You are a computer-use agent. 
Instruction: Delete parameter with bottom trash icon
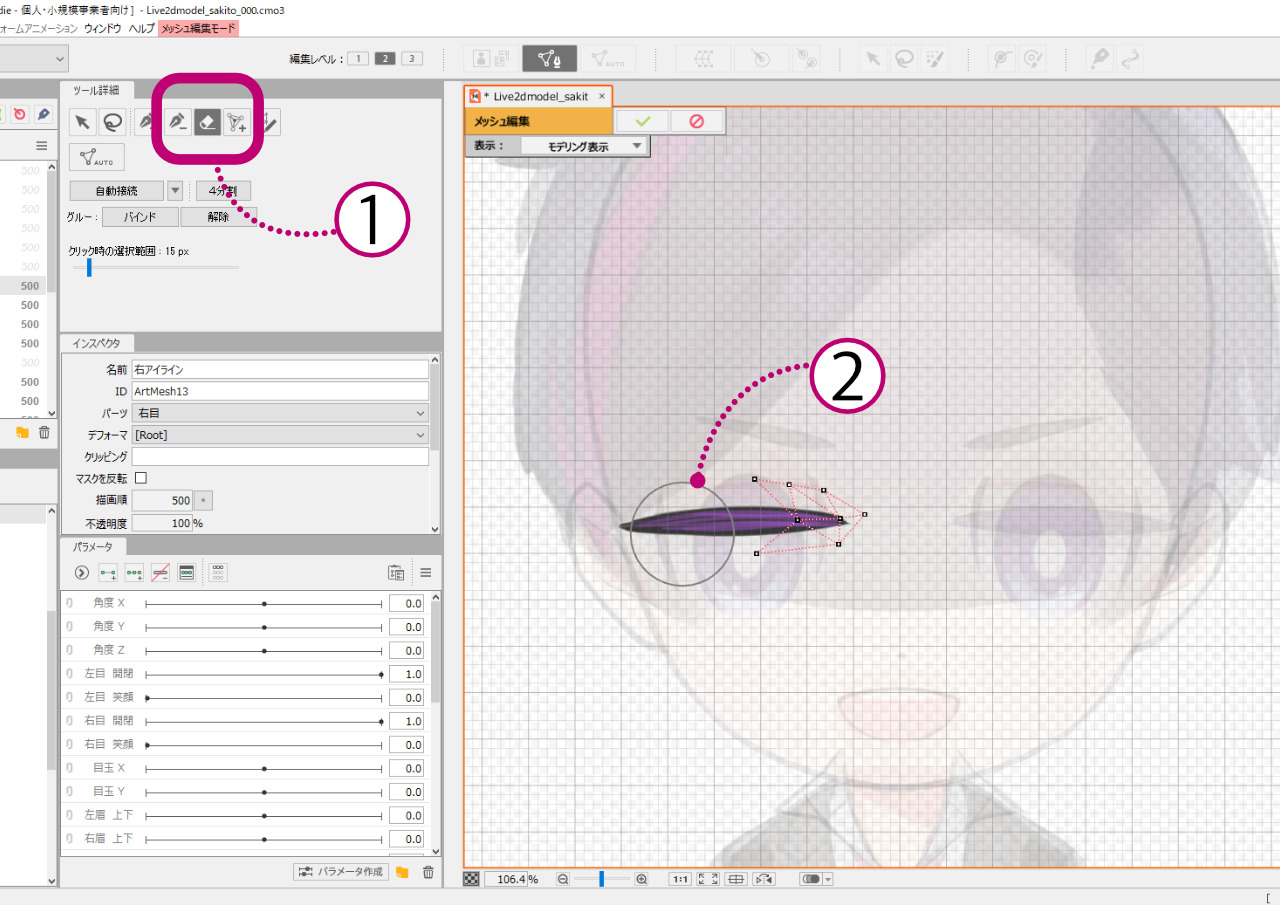[x=428, y=872]
